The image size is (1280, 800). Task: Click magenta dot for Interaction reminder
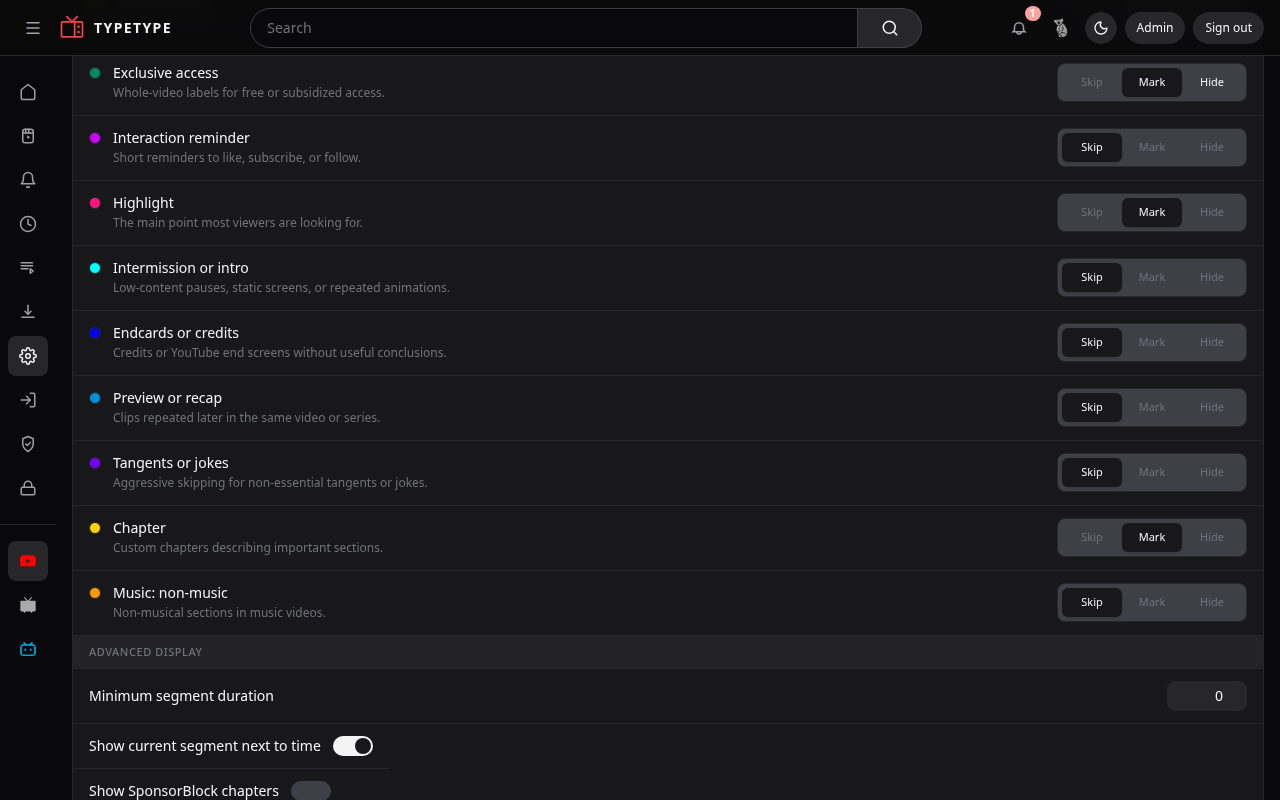coord(95,138)
